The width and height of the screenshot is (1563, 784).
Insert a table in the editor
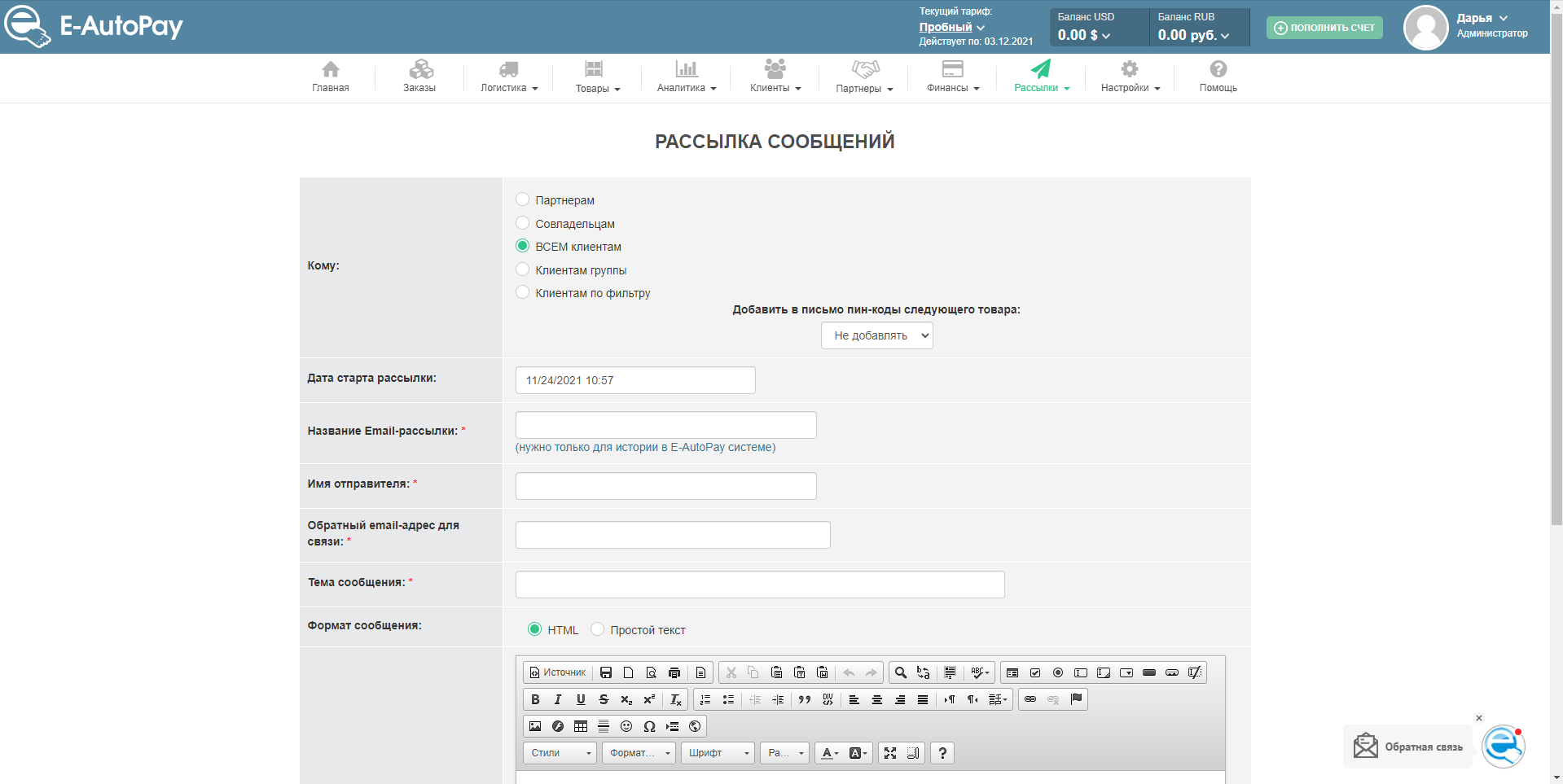point(581,726)
